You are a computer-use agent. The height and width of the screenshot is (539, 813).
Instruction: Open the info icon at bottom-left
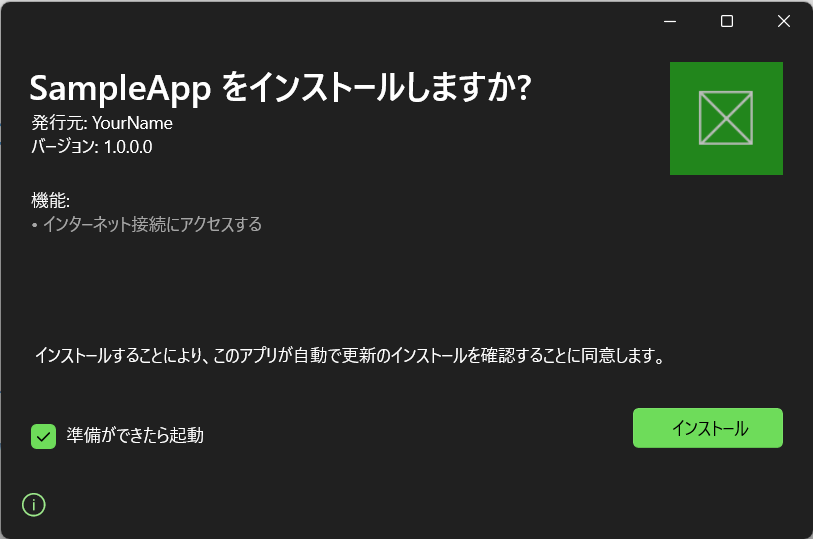coord(34,504)
